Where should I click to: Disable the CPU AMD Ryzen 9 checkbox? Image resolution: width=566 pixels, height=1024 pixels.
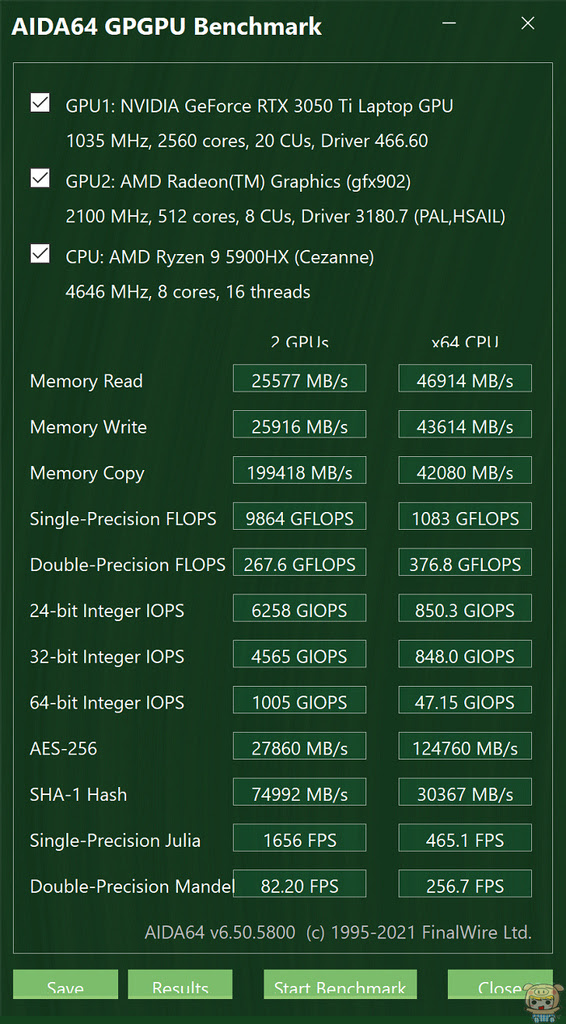click(x=40, y=254)
